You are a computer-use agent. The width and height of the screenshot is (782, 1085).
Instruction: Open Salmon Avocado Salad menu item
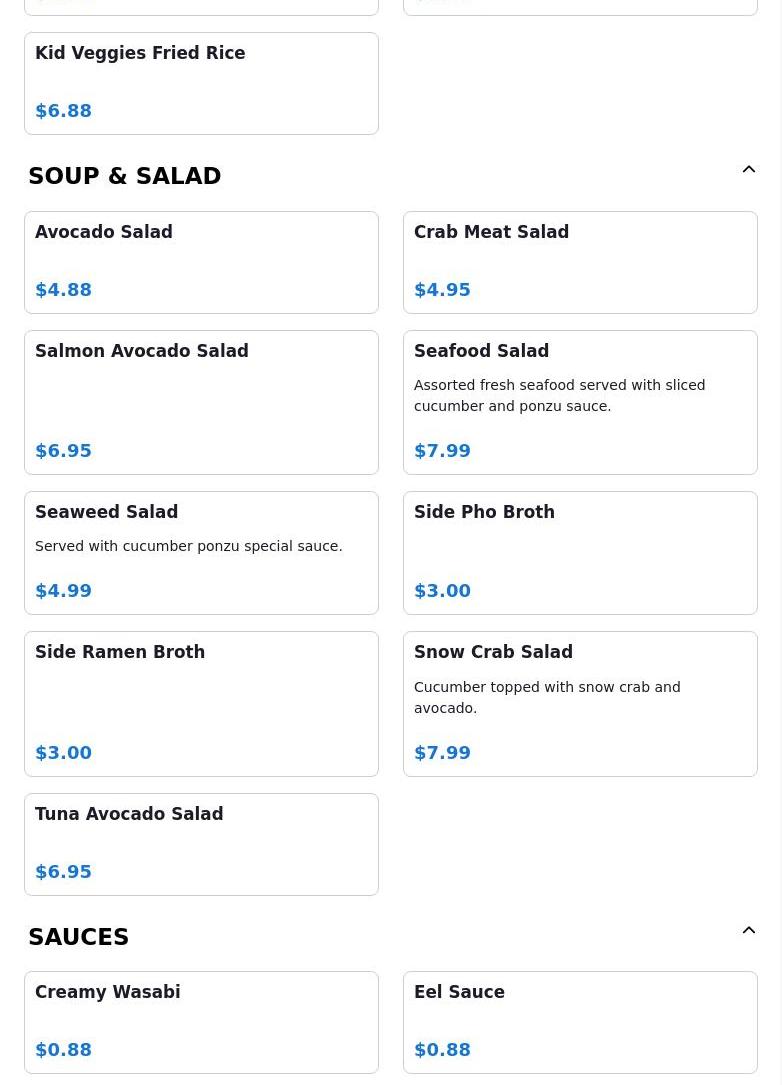(201, 402)
